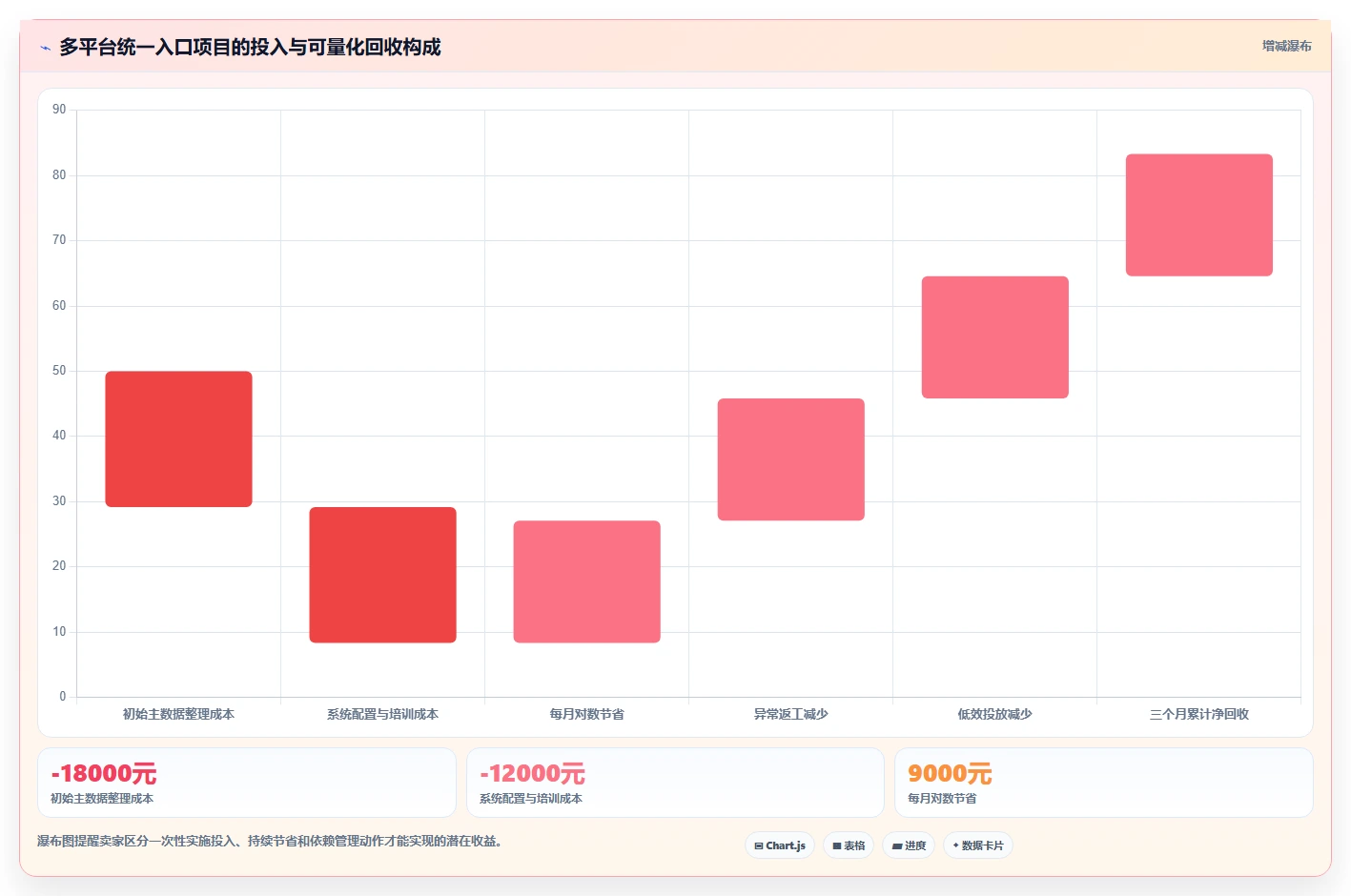Click the x-axis label 每月对数节省

pos(586,714)
